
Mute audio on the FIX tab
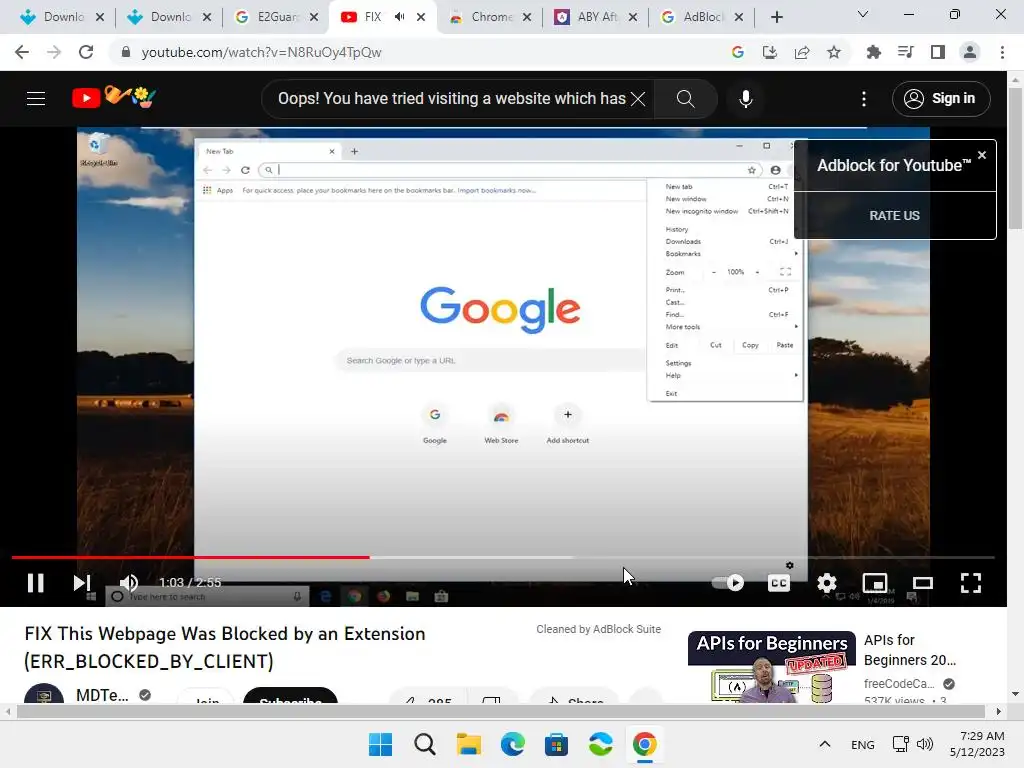[x=399, y=17]
